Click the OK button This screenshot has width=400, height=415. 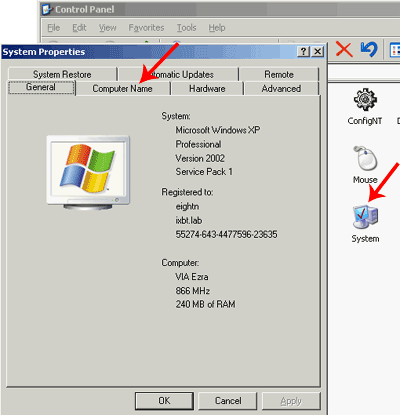164,401
